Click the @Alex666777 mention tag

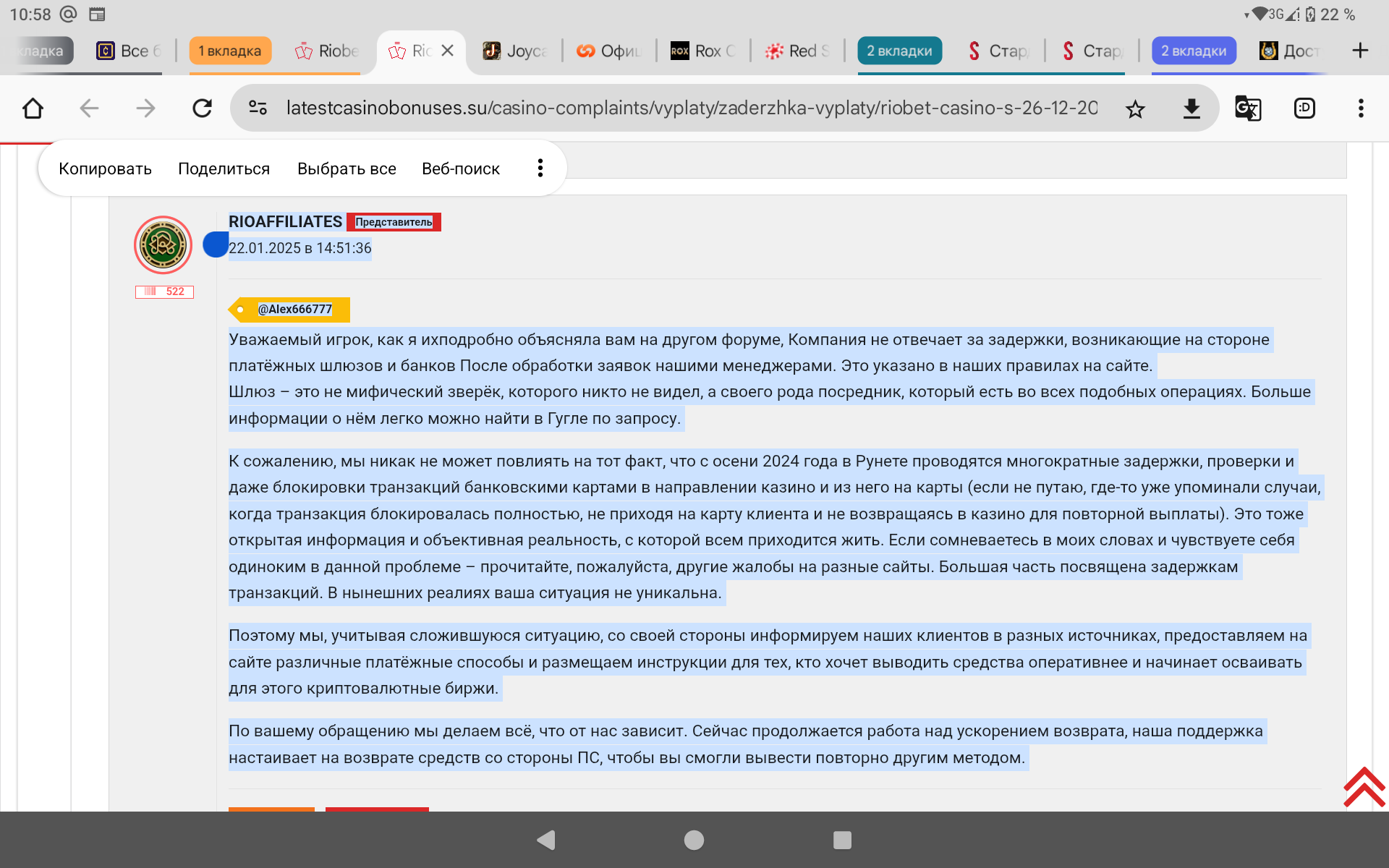coord(294,310)
